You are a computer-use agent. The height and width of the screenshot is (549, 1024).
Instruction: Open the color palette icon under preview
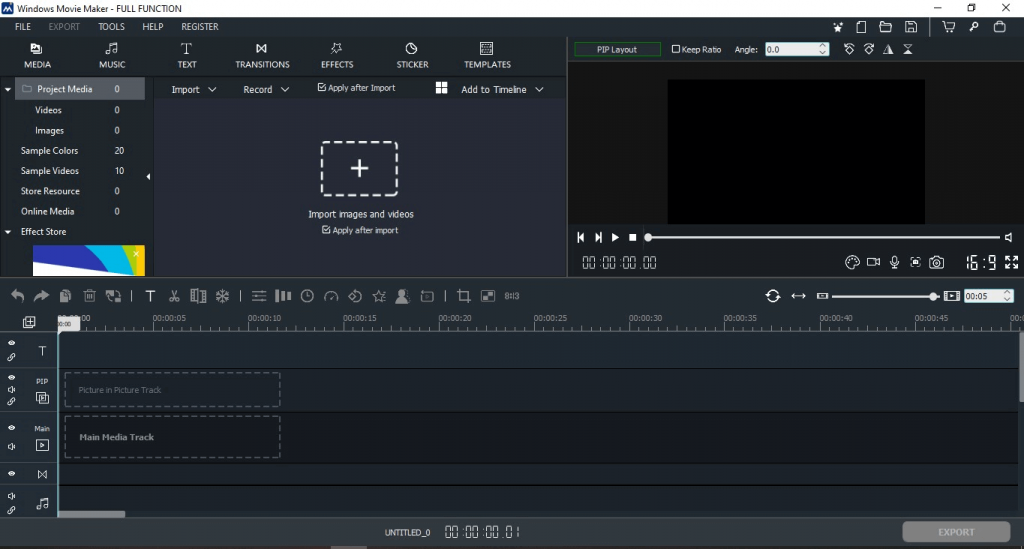[x=852, y=263]
